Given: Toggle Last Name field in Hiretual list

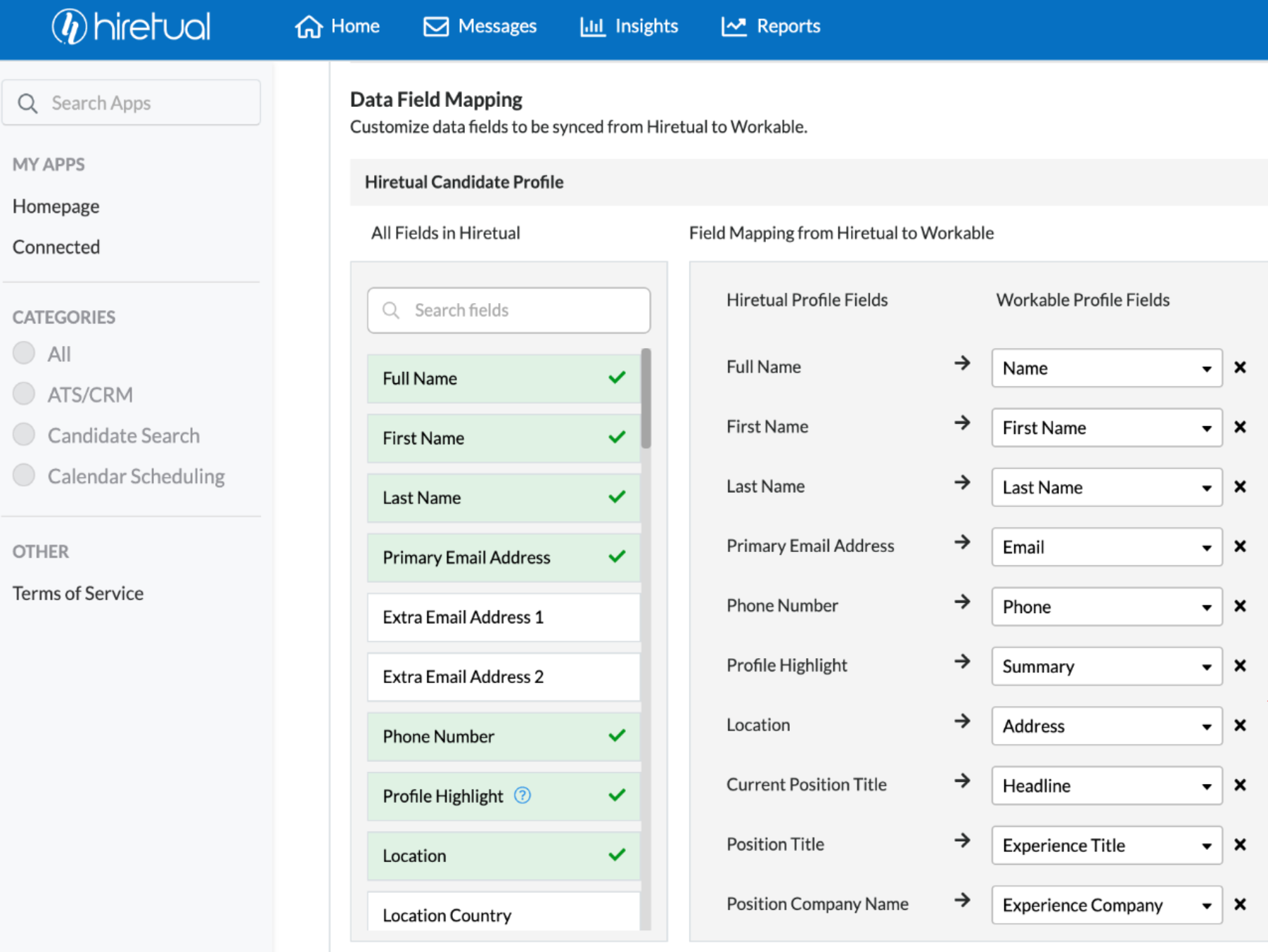Looking at the screenshot, I should click(504, 498).
